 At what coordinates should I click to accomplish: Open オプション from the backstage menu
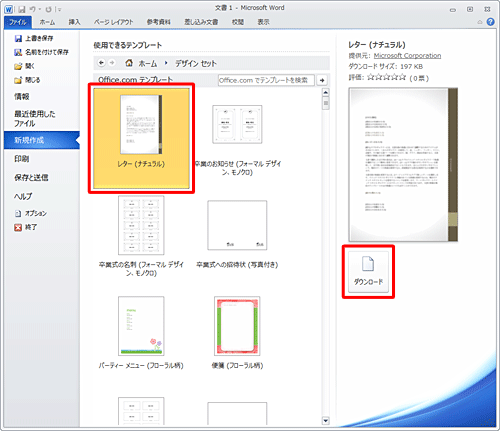pos(31,213)
